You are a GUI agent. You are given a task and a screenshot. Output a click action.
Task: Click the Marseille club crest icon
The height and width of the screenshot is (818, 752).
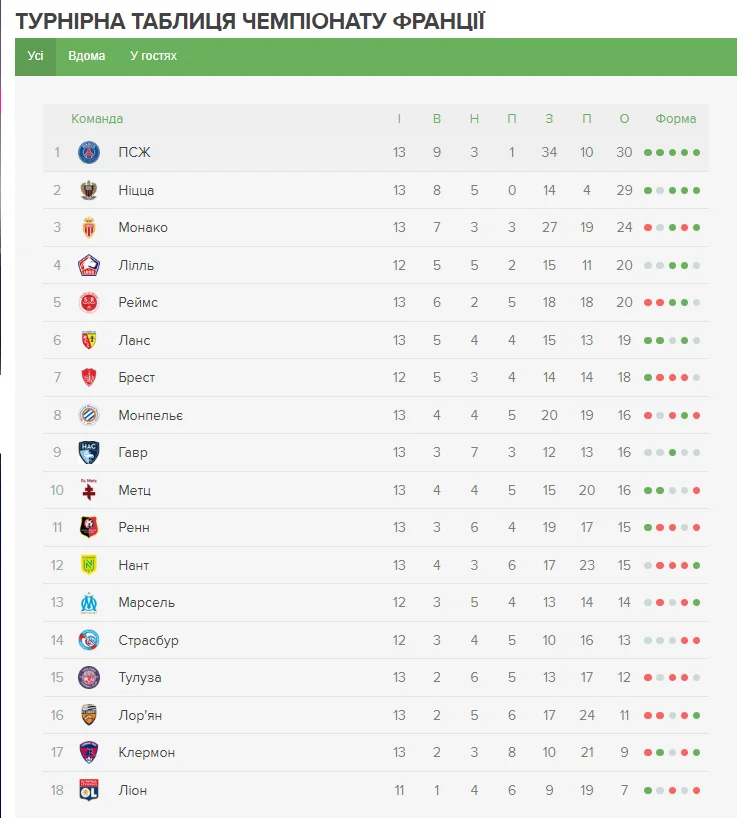coord(90,602)
